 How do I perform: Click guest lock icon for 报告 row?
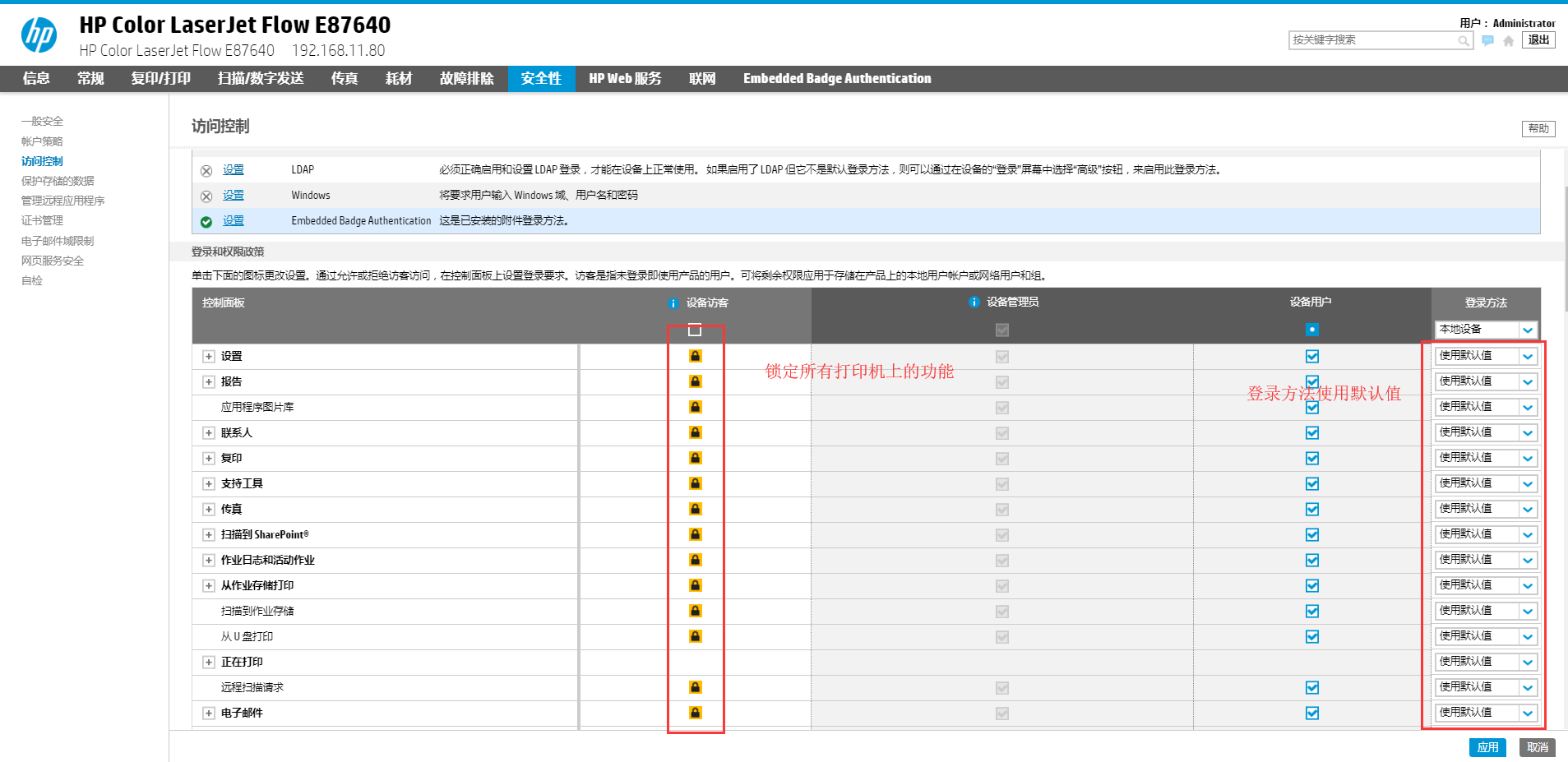pyautogui.click(x=695, y=381)
